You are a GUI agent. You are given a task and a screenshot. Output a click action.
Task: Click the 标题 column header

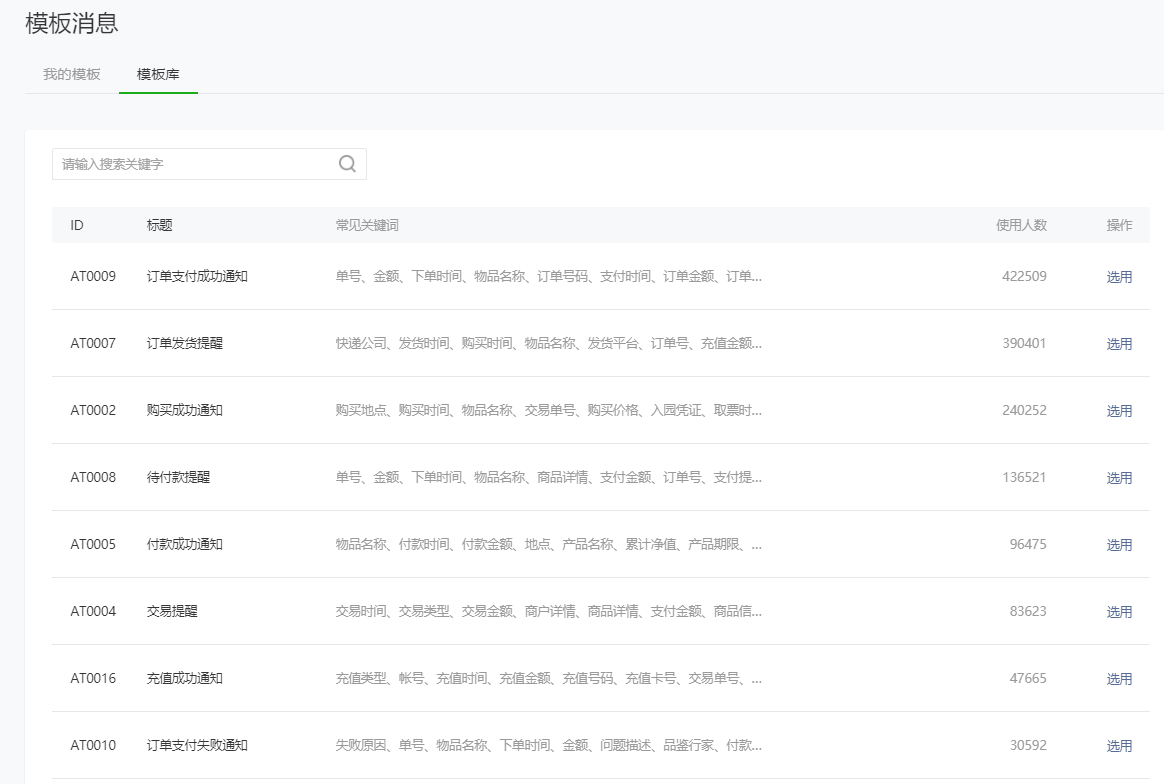coord(159,225)
